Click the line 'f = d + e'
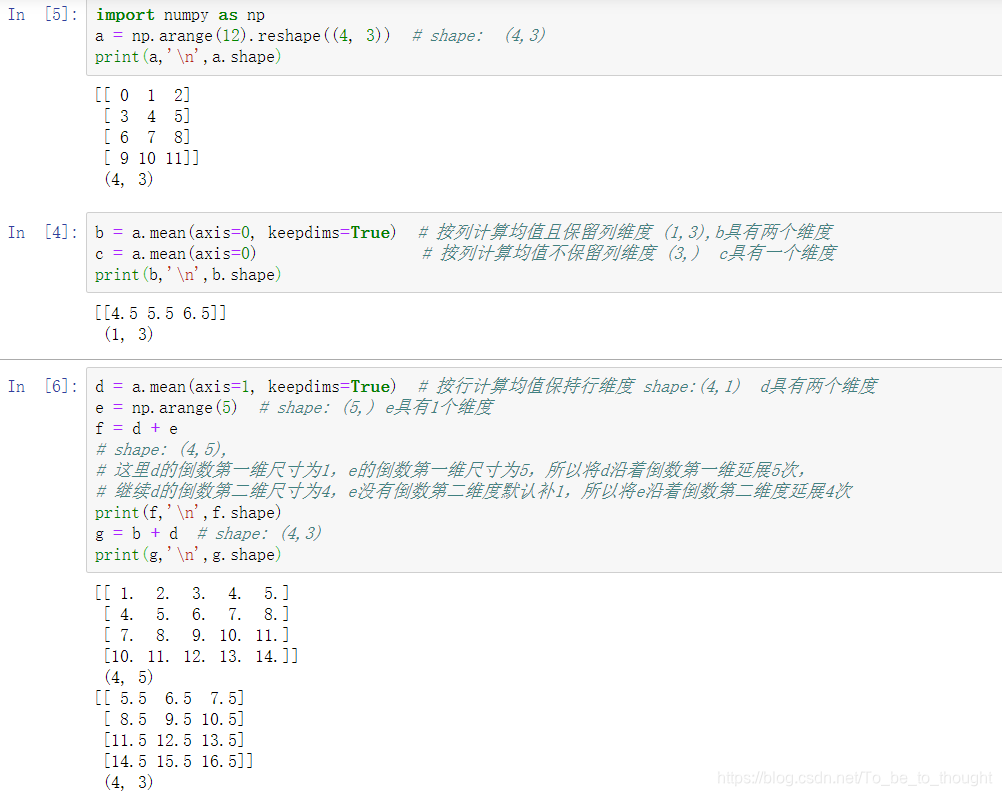 point(136,429)
